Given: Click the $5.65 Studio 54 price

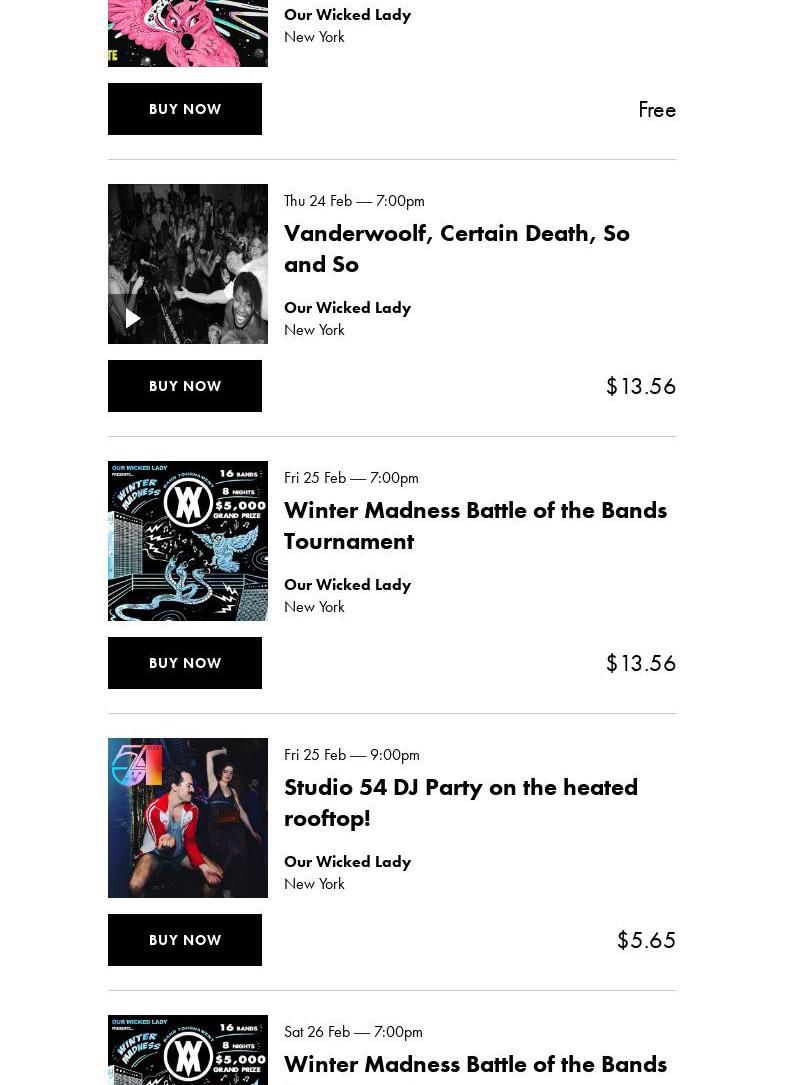Looking at the screenshot, I should pyautogui.click(x=647, y=940).
